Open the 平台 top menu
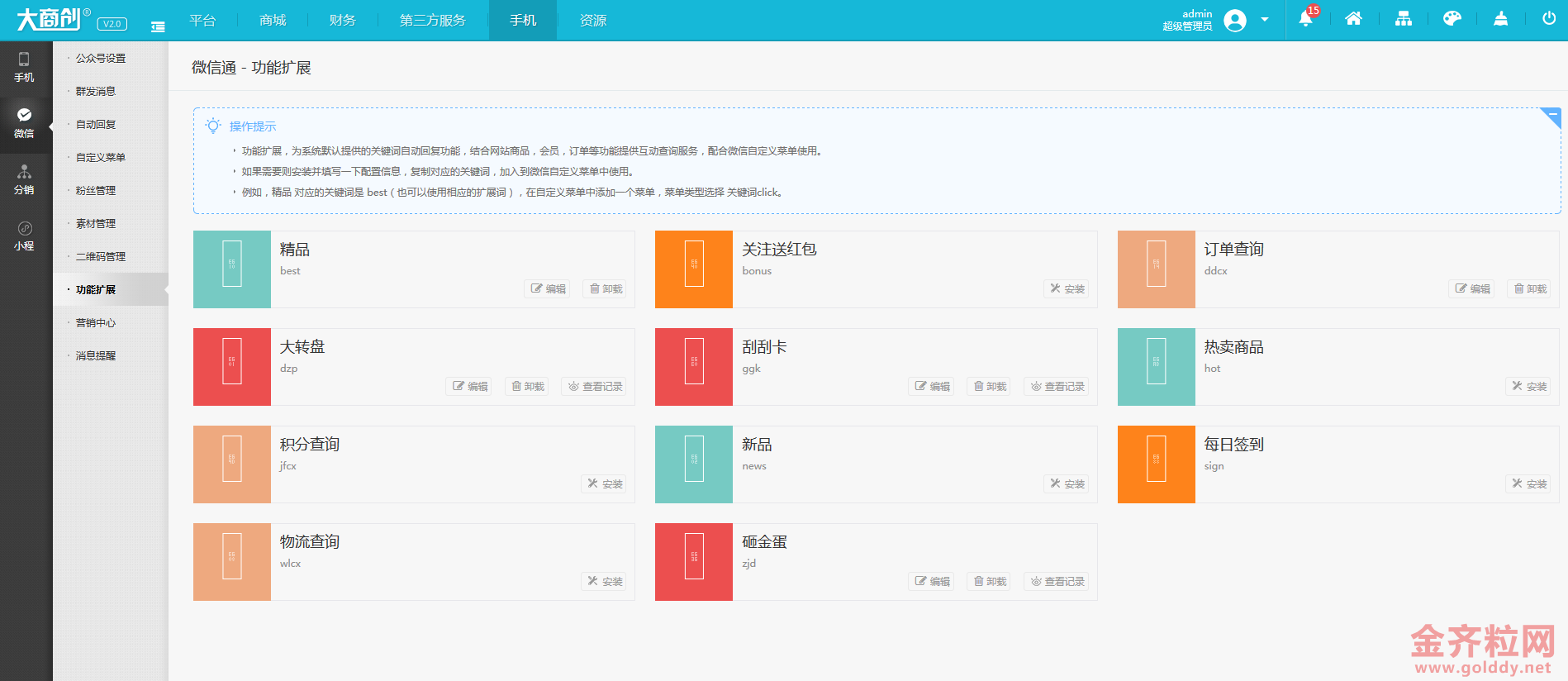The width and height of the screenshot is (1568, 681). (202, 20)
